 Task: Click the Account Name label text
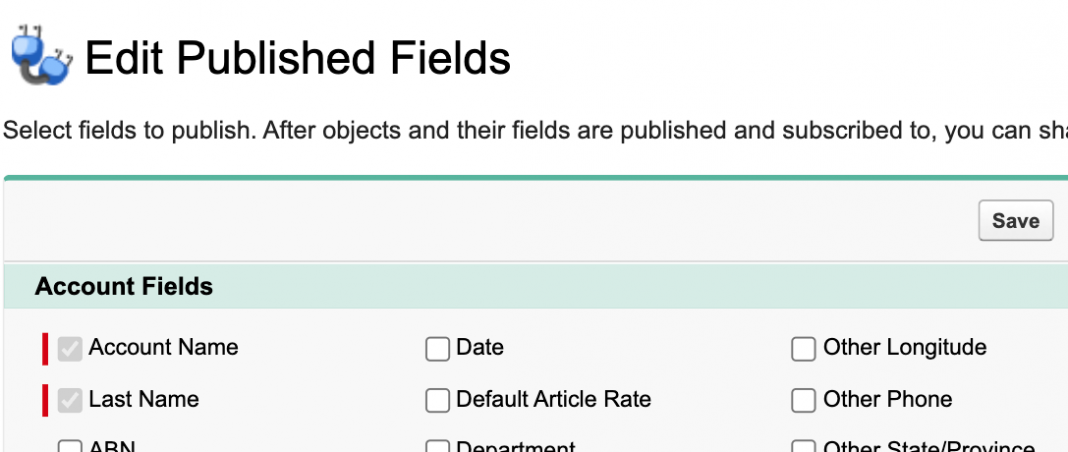point(163,348)
